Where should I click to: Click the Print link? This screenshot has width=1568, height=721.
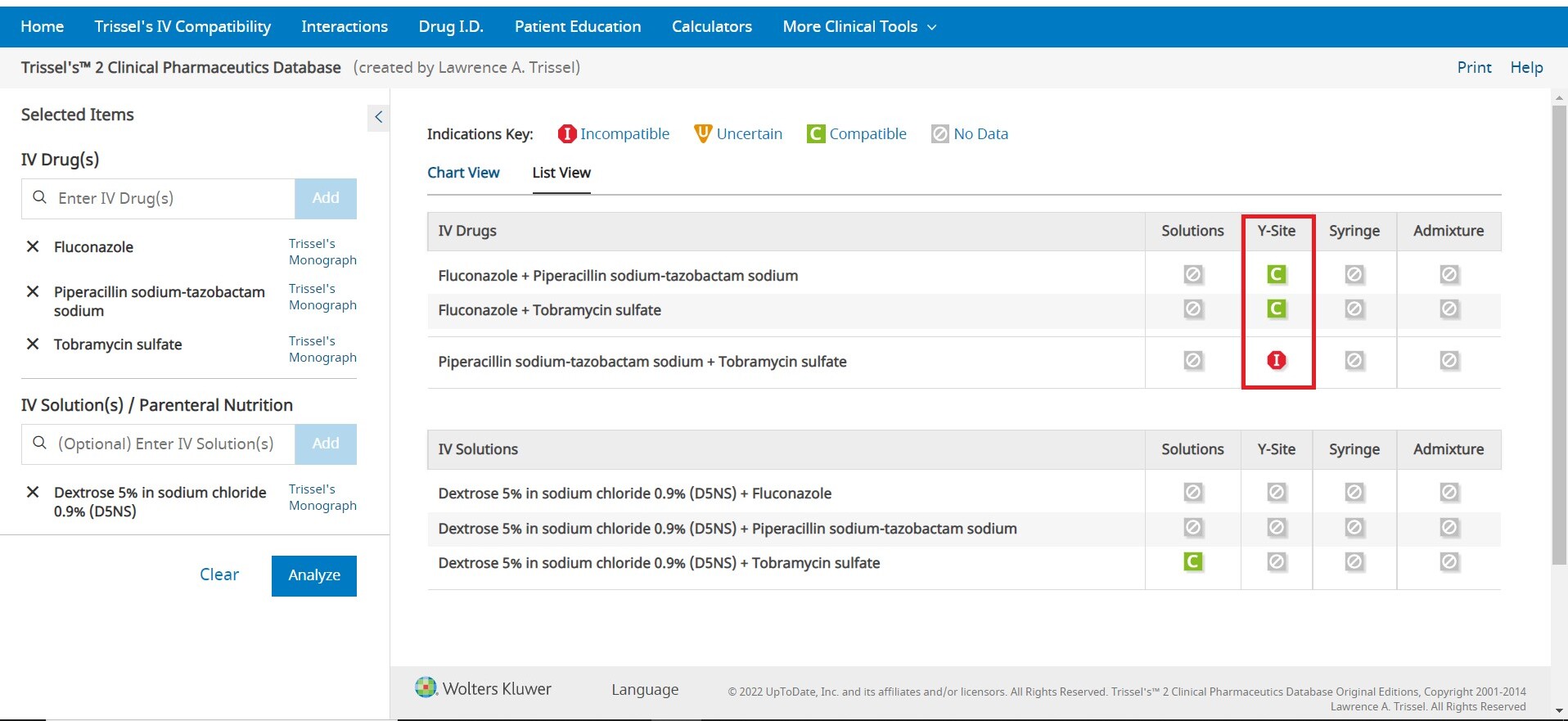point(1474,67)
